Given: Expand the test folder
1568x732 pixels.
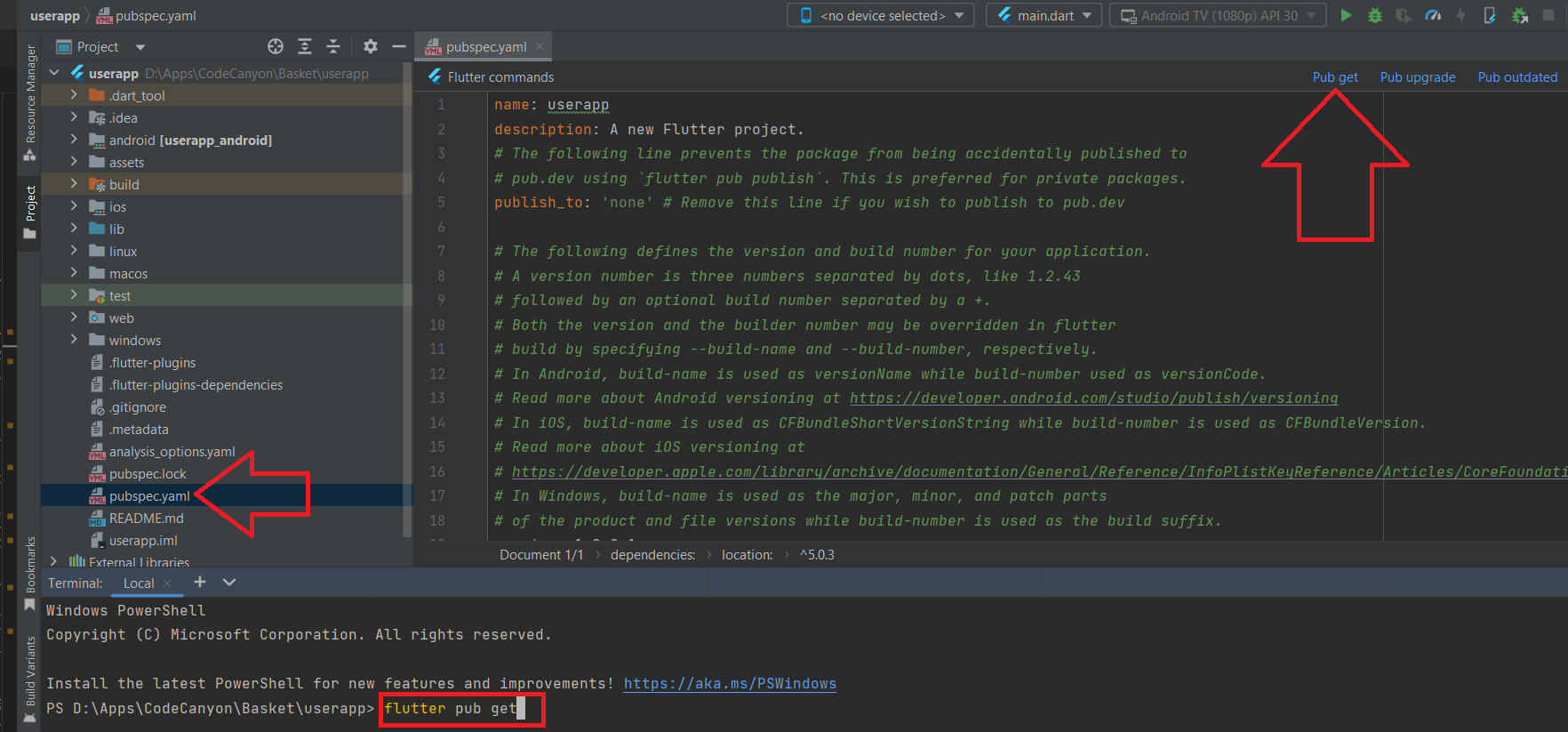Looking at the screenshot, I should [x=74, y=295].
